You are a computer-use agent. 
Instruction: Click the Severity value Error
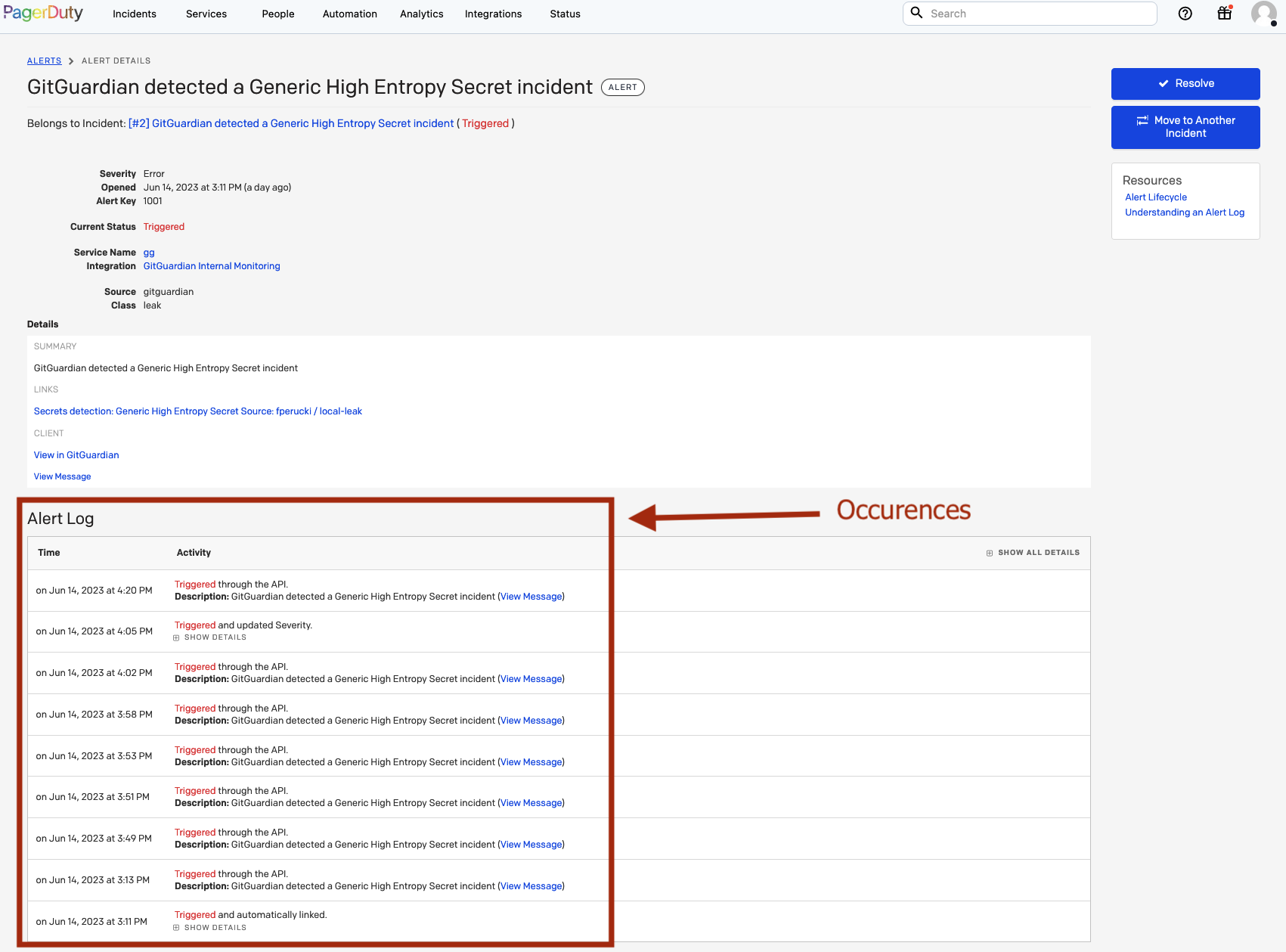point(154,174)
